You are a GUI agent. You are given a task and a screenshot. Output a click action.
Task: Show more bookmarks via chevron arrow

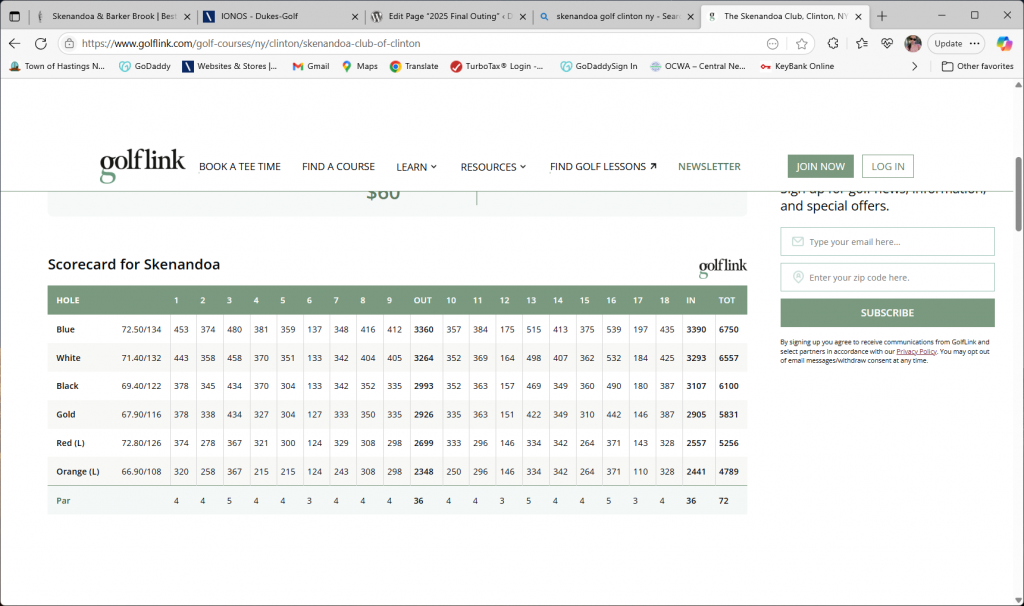point(914,66)
